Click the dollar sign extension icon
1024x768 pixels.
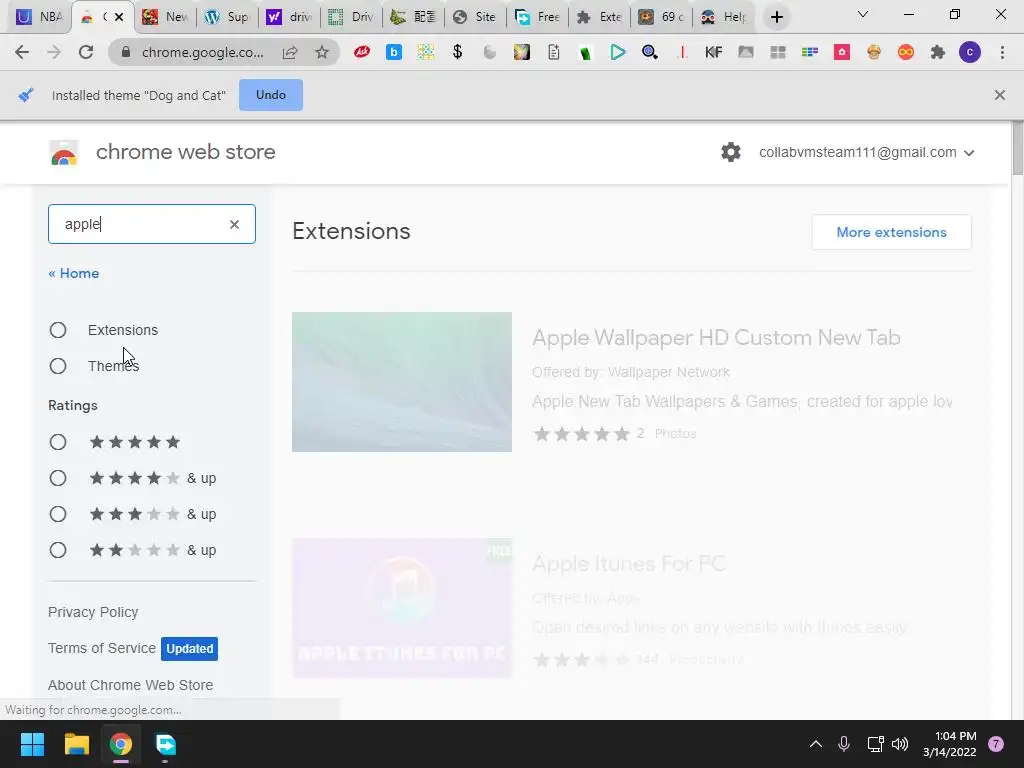point(457,52)
